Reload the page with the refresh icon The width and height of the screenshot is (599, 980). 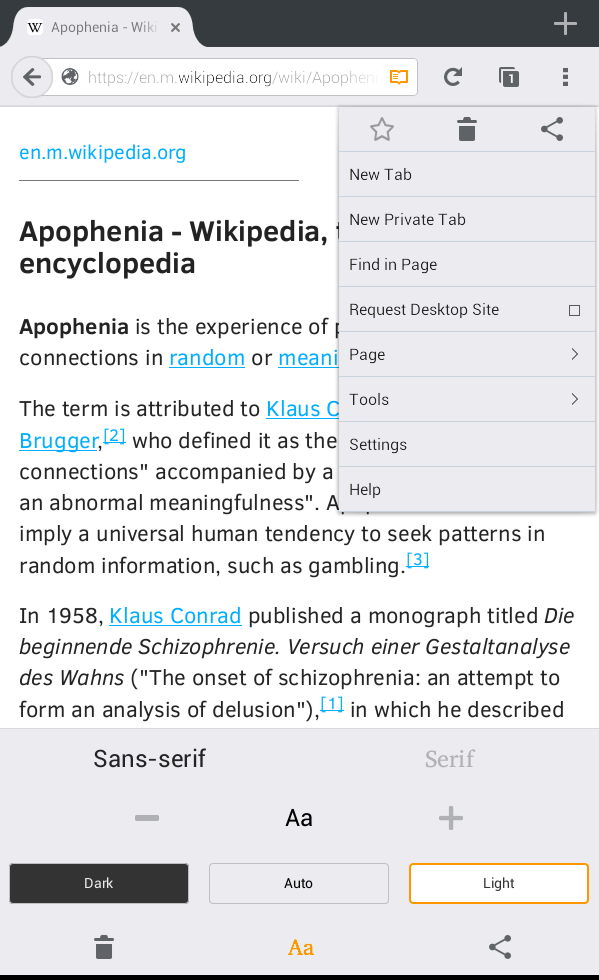453,77
